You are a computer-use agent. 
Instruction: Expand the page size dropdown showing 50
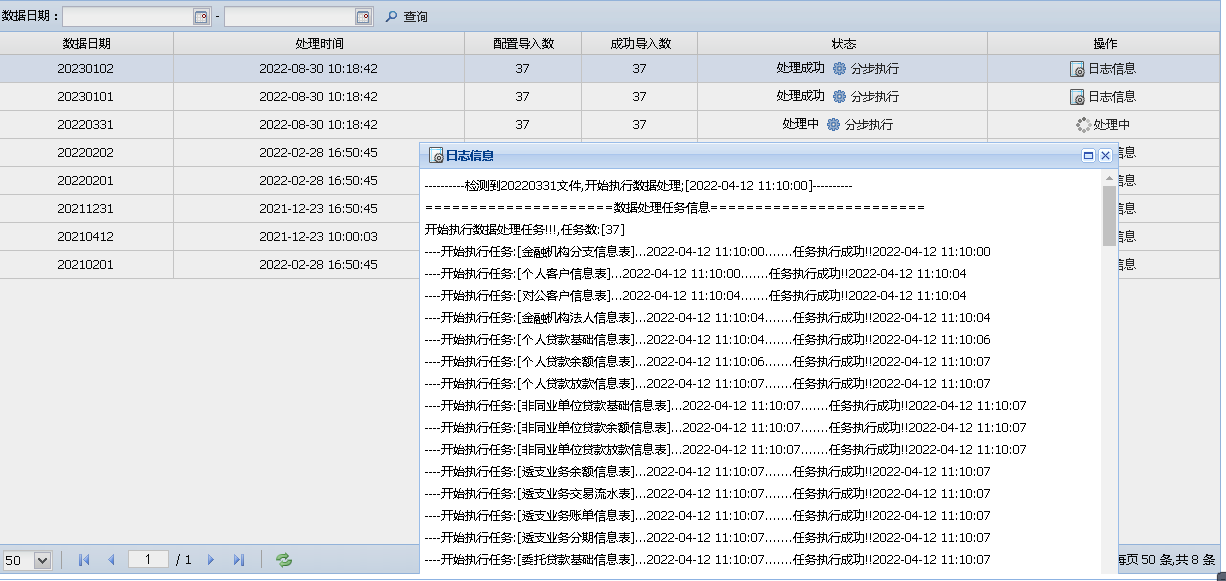coord(42,561)
